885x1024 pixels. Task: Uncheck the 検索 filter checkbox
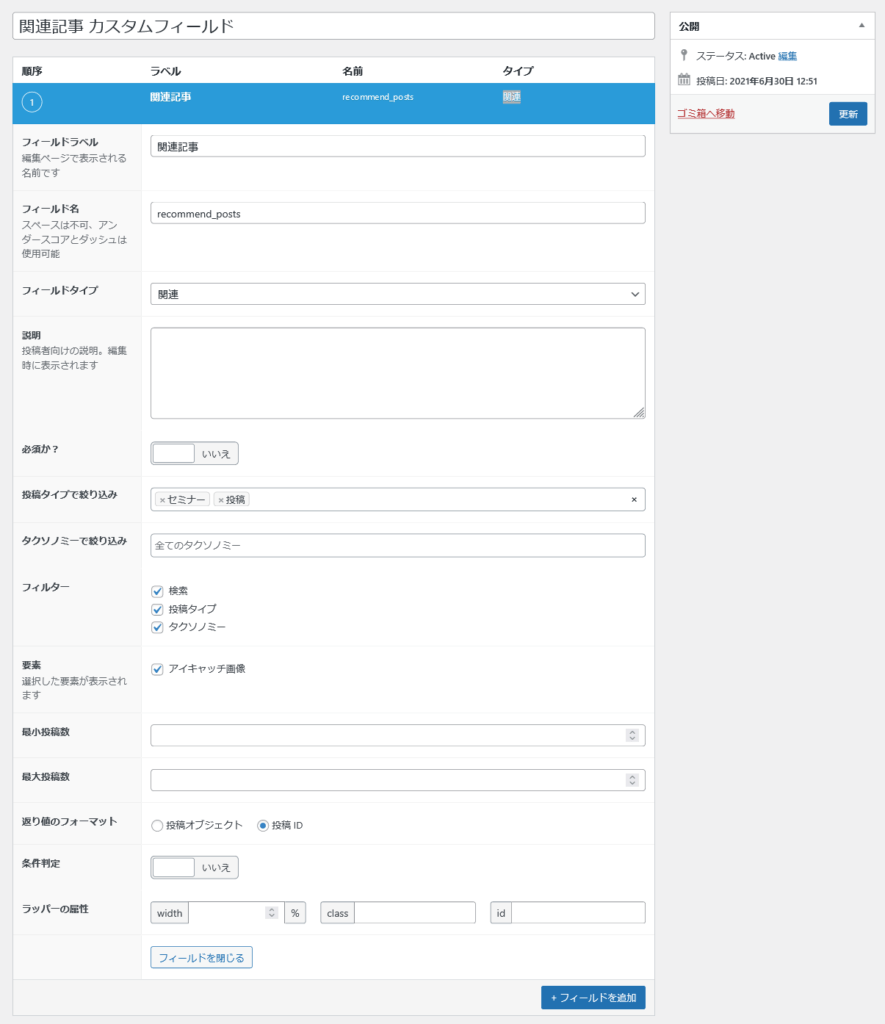(157, 591)
